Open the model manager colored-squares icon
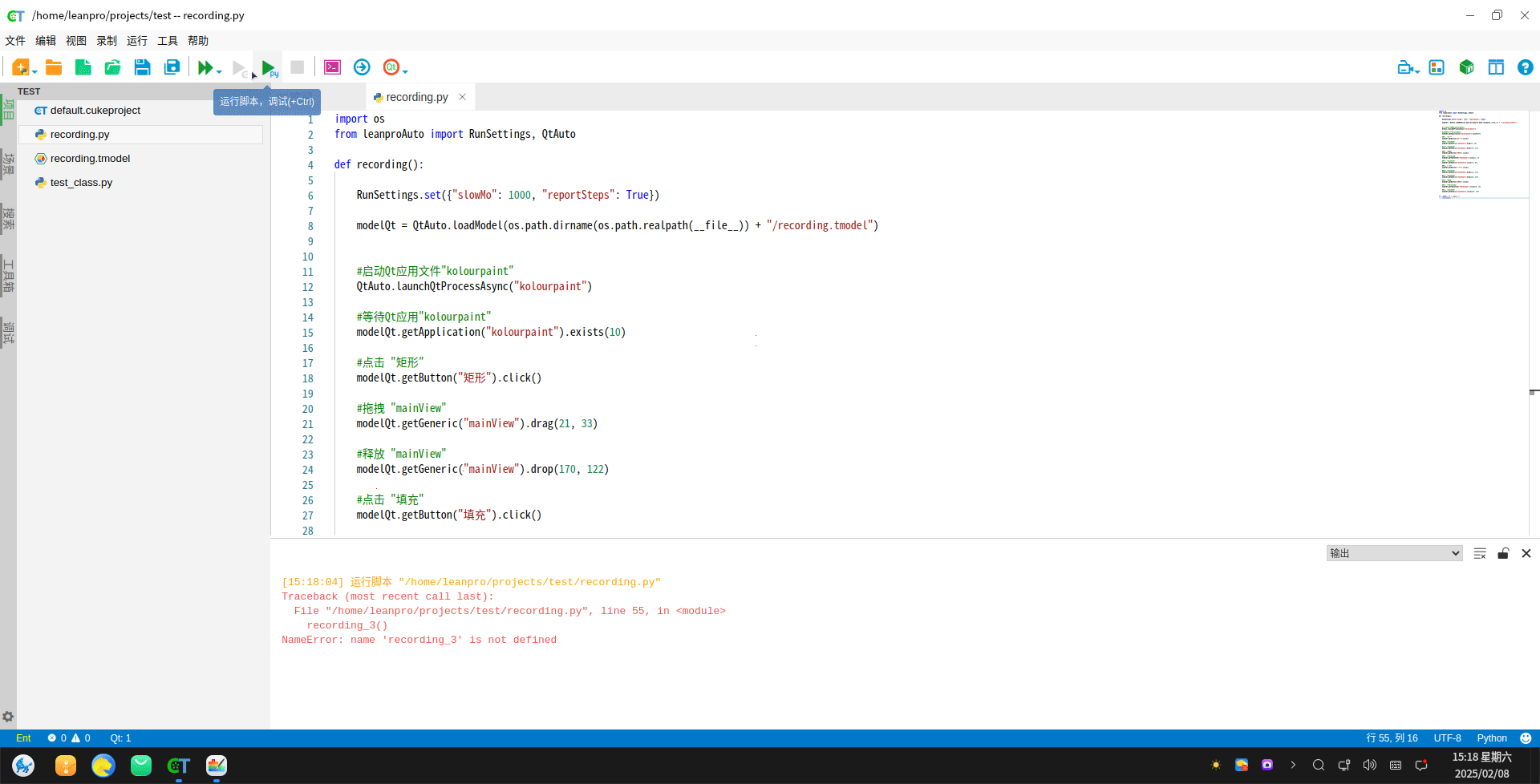Screen dimensions: 1540x784 tap(1437, 67)
